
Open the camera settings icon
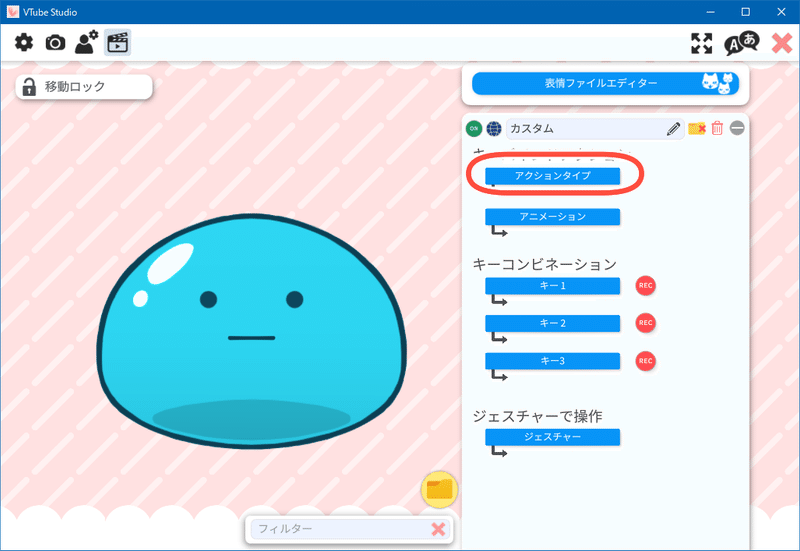click(55, 43)
